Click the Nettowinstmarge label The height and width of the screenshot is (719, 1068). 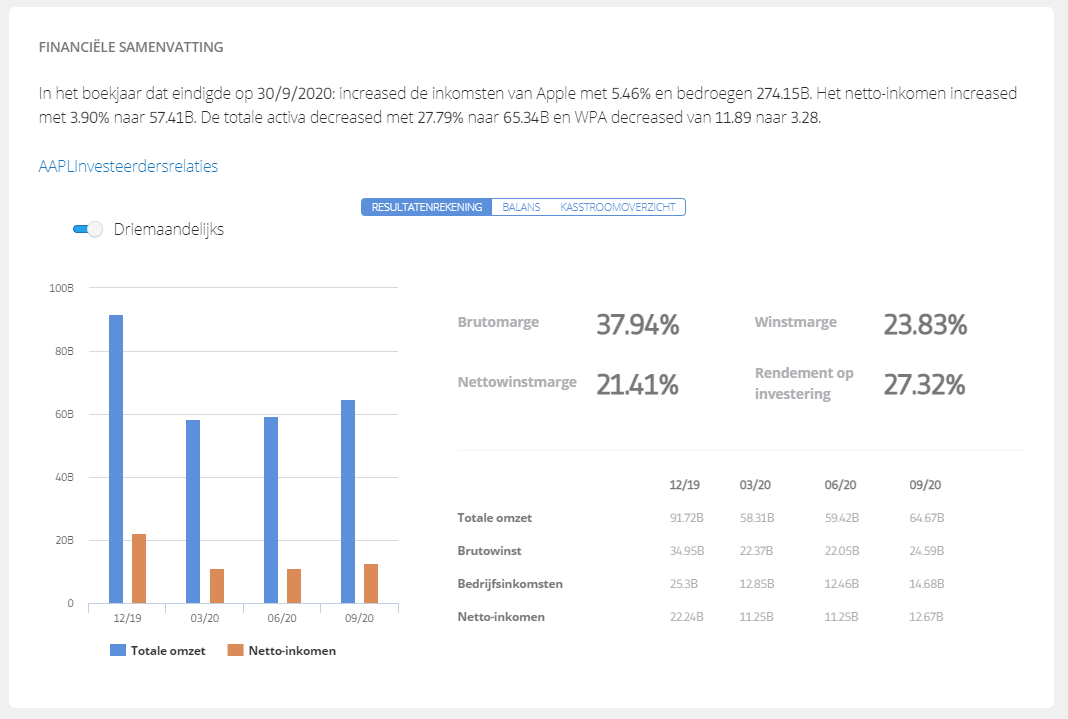[x=517, y=382]
